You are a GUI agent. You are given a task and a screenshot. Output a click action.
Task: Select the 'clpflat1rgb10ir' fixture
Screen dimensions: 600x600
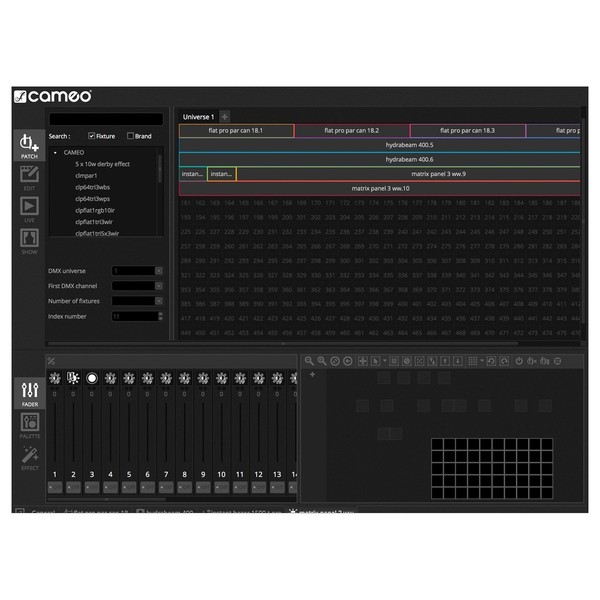pyautogui.click(x=95, y=210)
